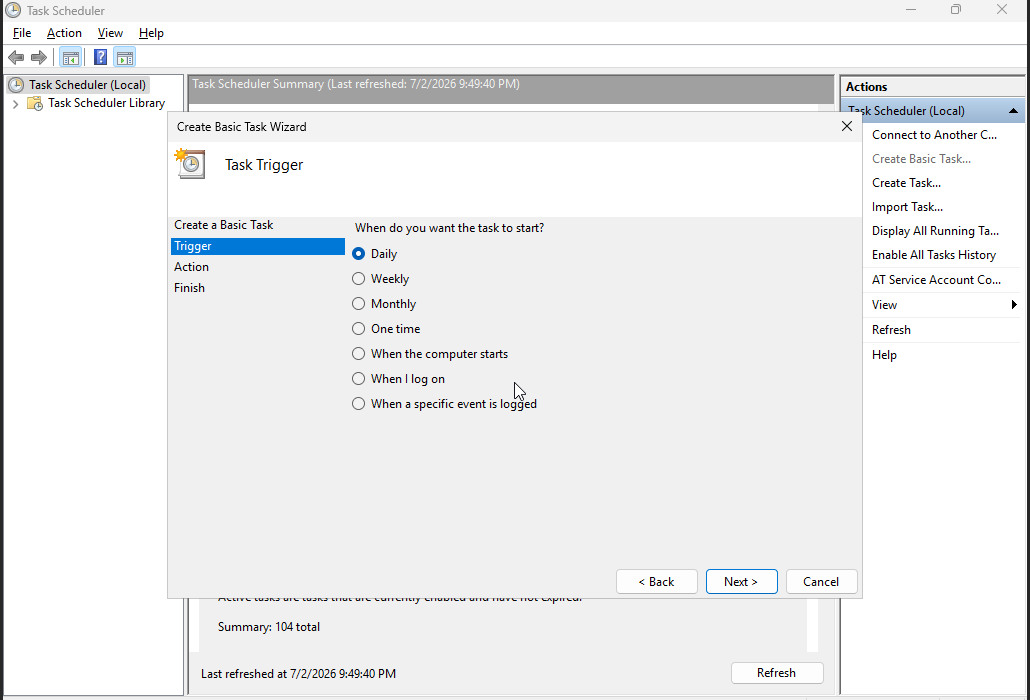Select the Weekly radio button
1030x700 pixels.
tap(358, 278)
